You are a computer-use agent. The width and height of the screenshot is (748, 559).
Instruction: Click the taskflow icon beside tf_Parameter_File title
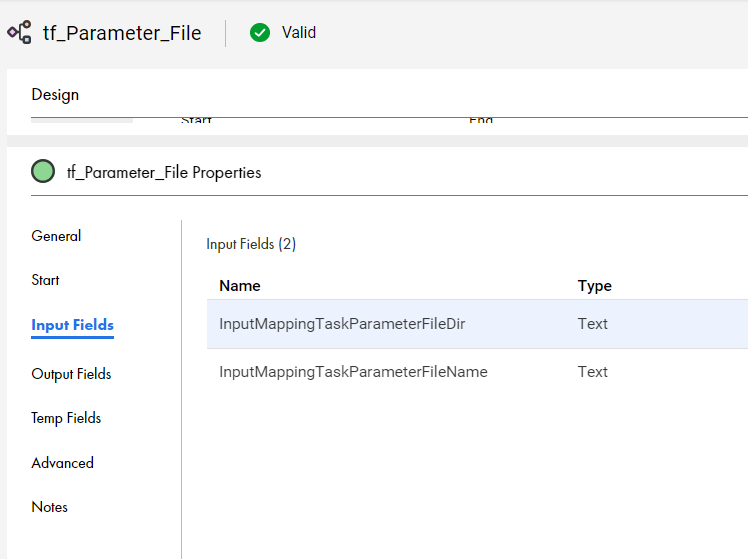(20, 32)
